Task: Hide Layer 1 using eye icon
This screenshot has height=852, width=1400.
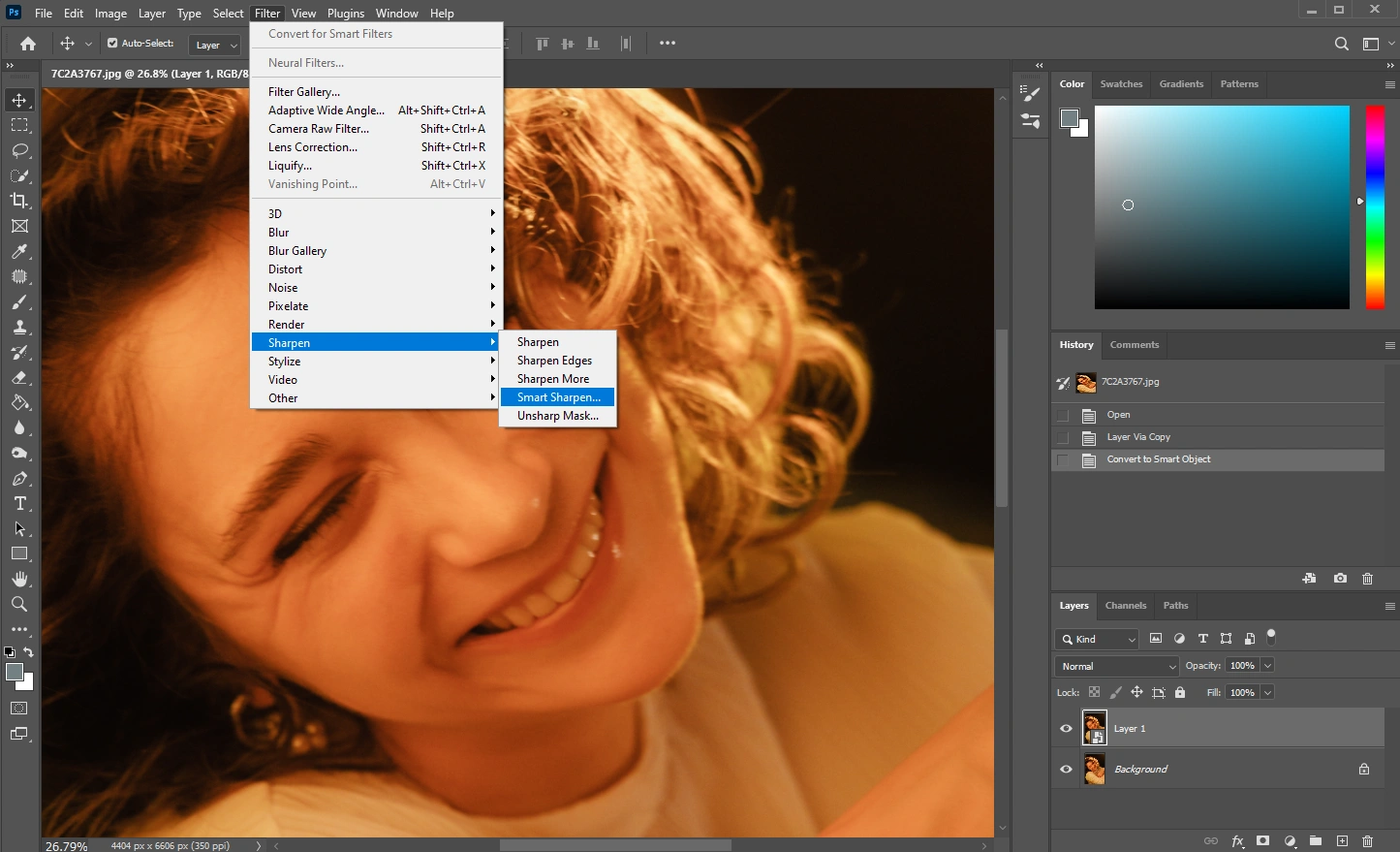Action: pyautogui.click(x=1066, y=729)
